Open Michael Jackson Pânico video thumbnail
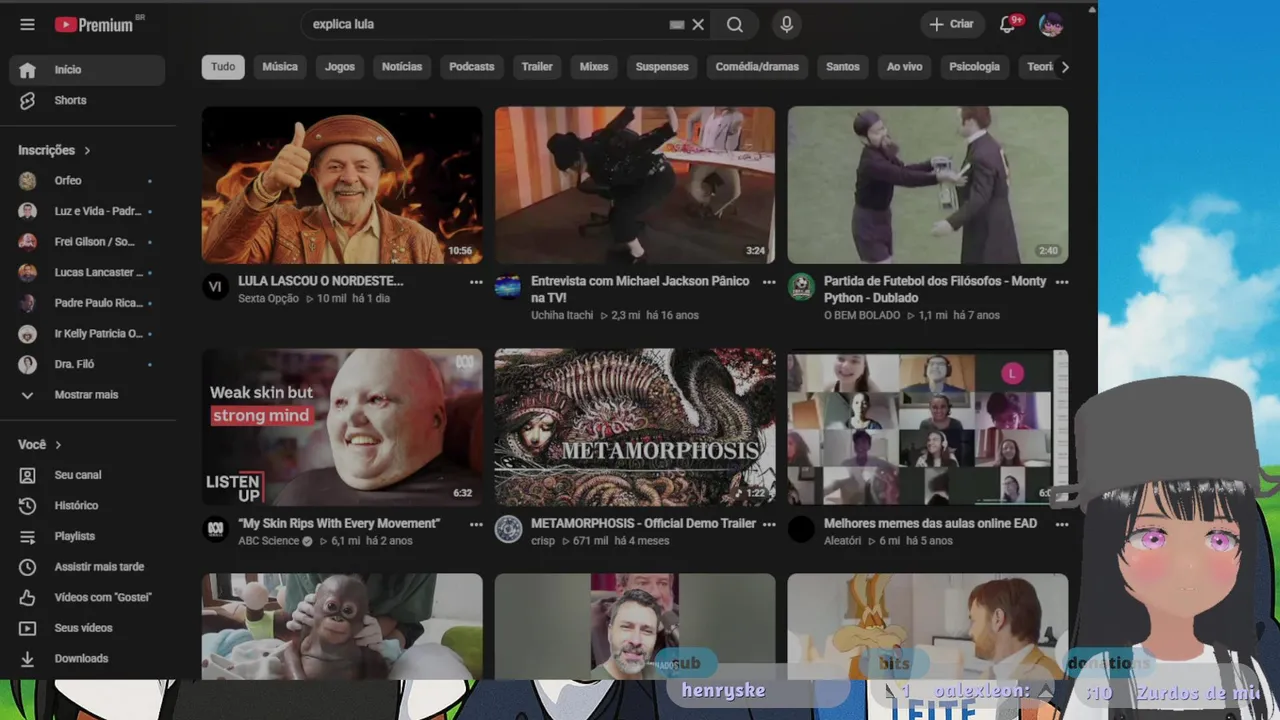This screenshot has width=1280, height=720. pos(635,185)
